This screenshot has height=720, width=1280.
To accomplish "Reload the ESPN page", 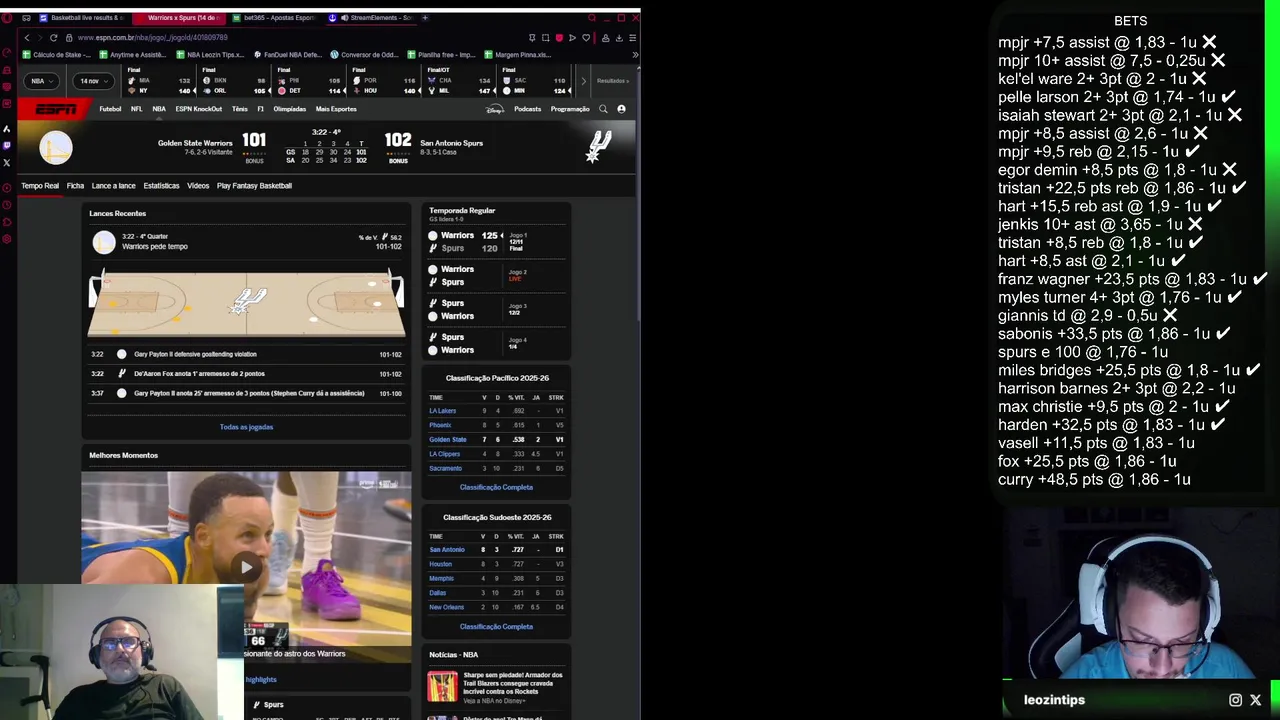I will (54, 38).
